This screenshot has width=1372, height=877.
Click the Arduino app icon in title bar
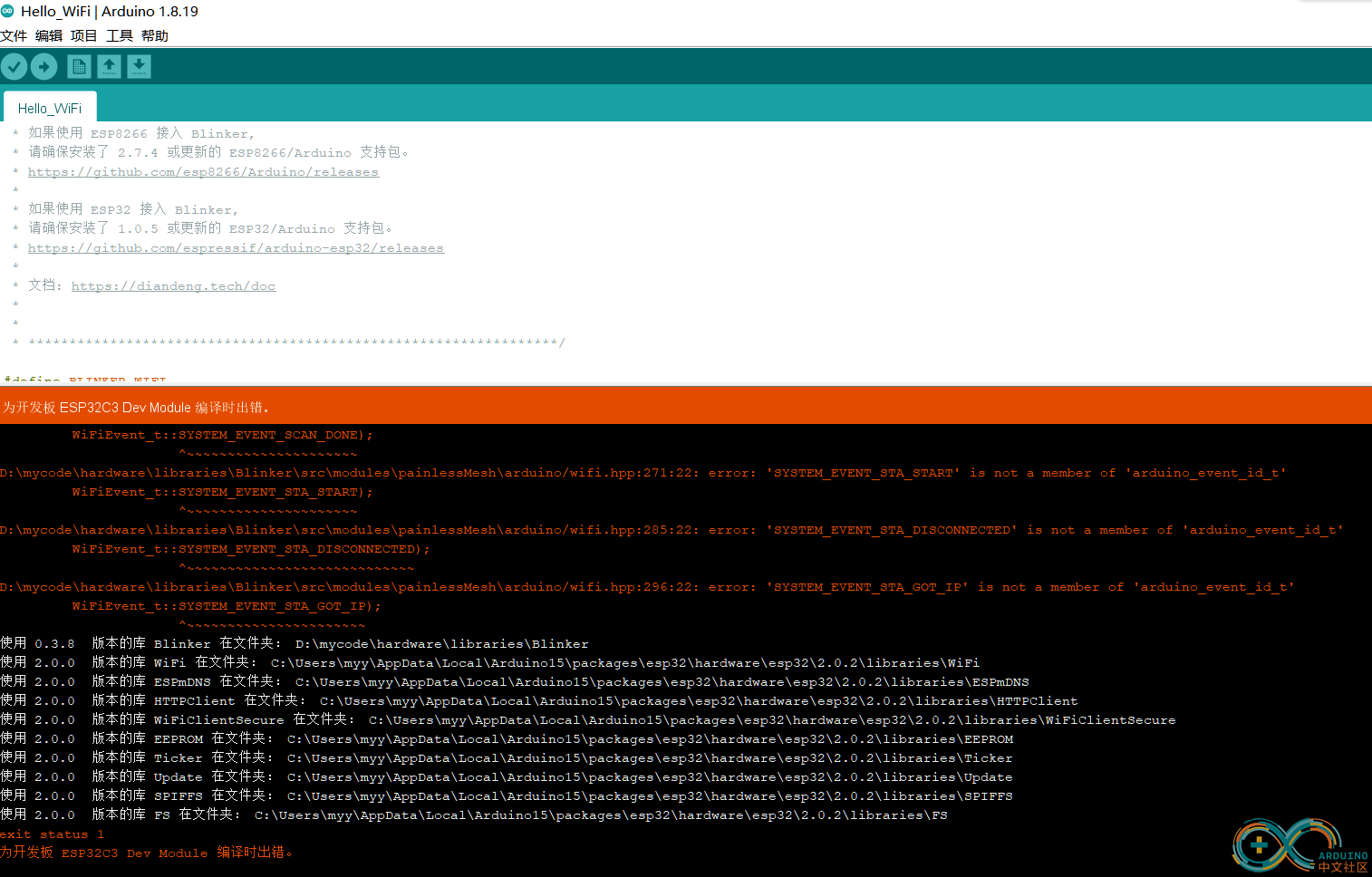tap(7, 11)
